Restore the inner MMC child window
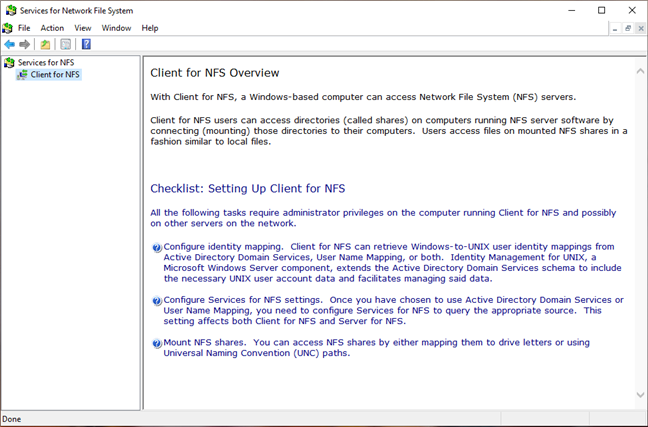Screen dimensions: 648x427 pos(627,28)
